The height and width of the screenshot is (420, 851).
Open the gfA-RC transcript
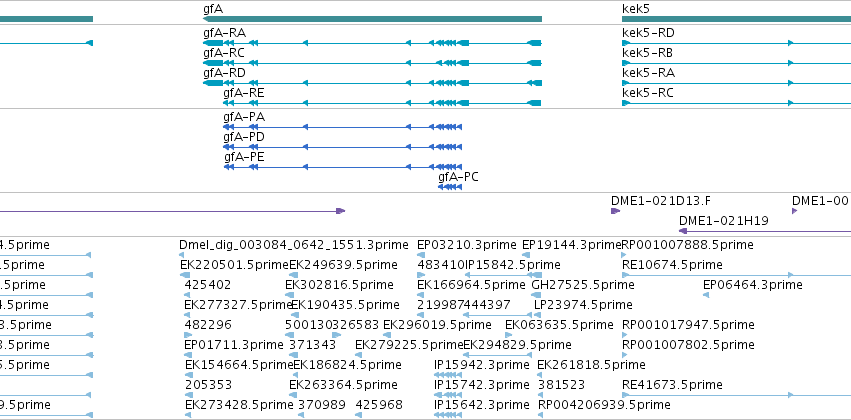[224, 53]
